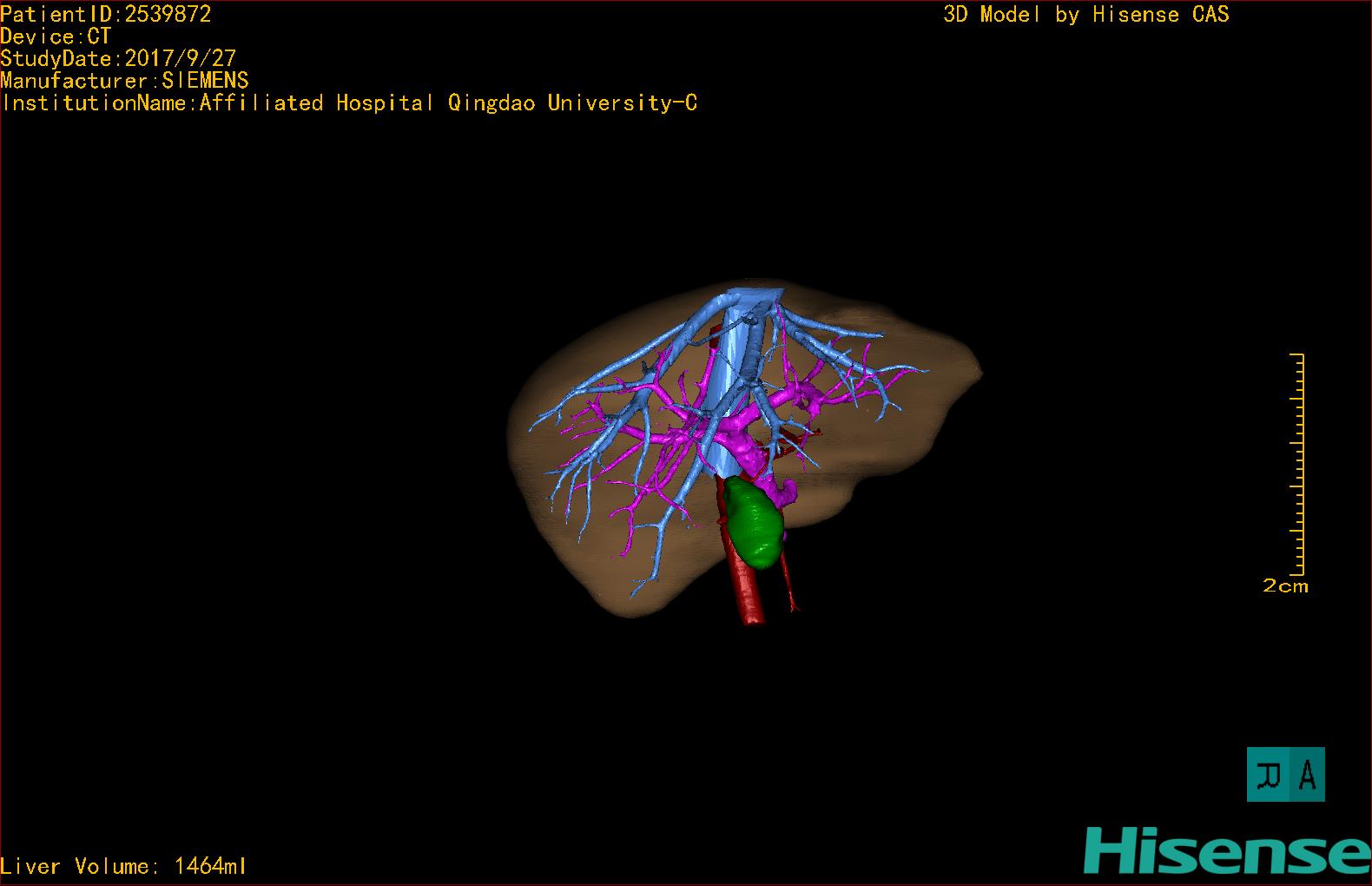Click the "Liver Volume: 1464ml" readout
The width and height of the screenshot is (1372, 886).
point(123,866)
